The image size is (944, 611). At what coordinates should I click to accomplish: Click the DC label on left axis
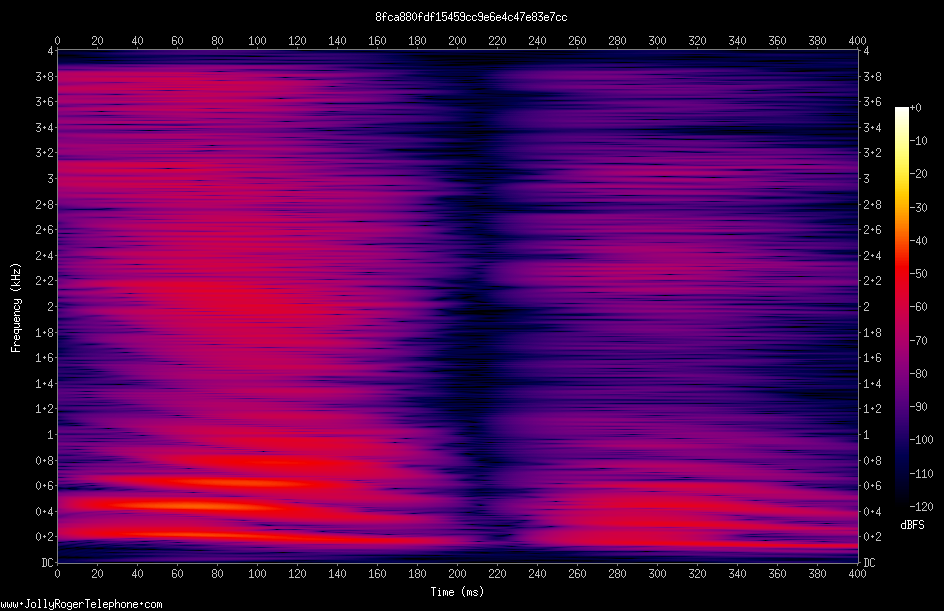[48, 563]
